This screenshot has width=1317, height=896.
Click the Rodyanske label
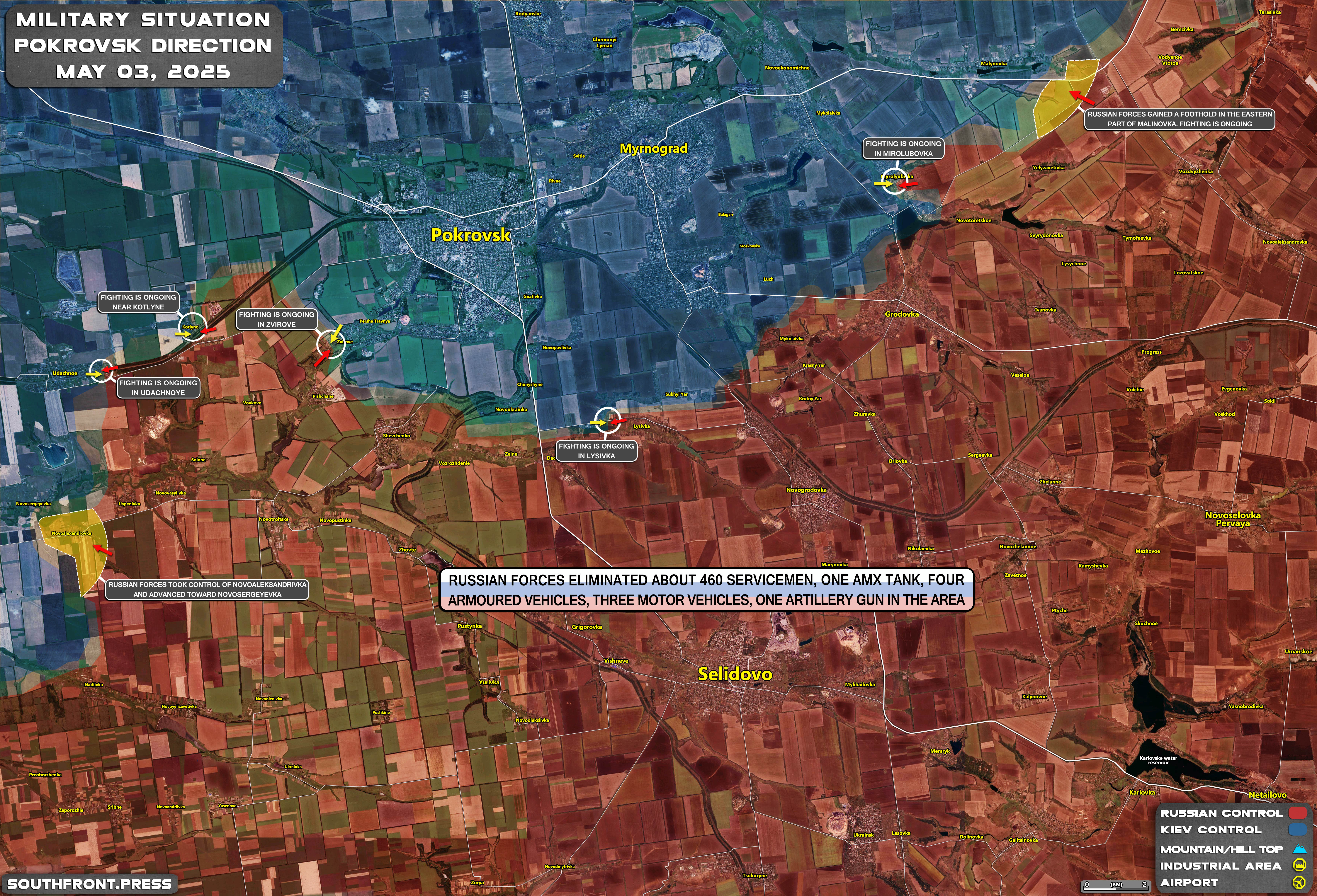tap(528, 14)
